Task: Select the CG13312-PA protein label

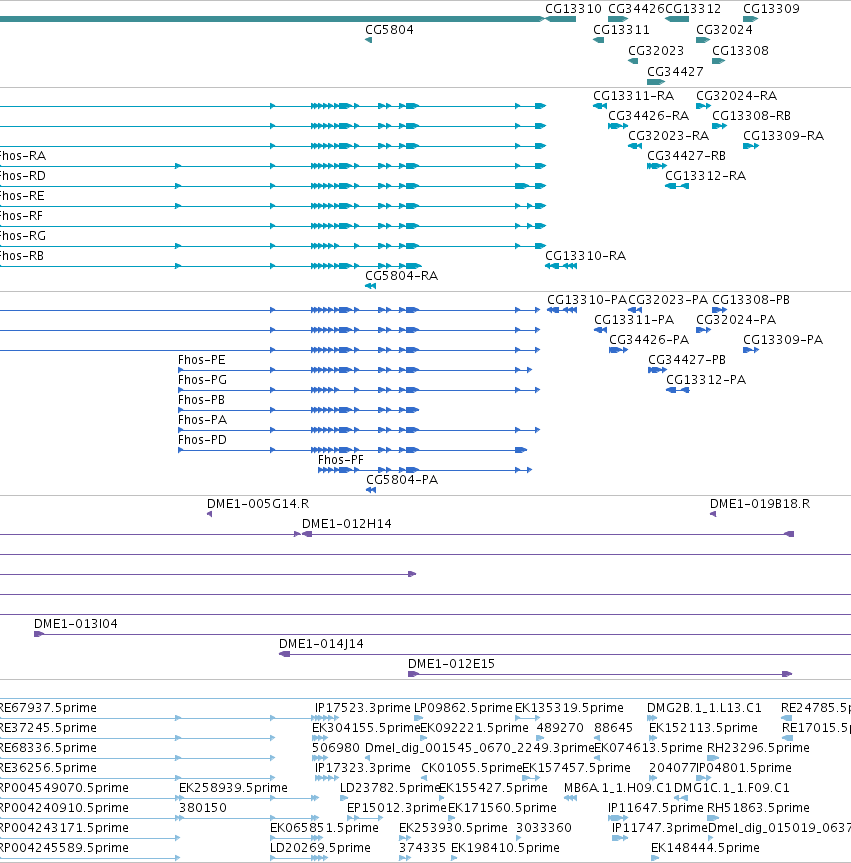Action: [706, 380]
